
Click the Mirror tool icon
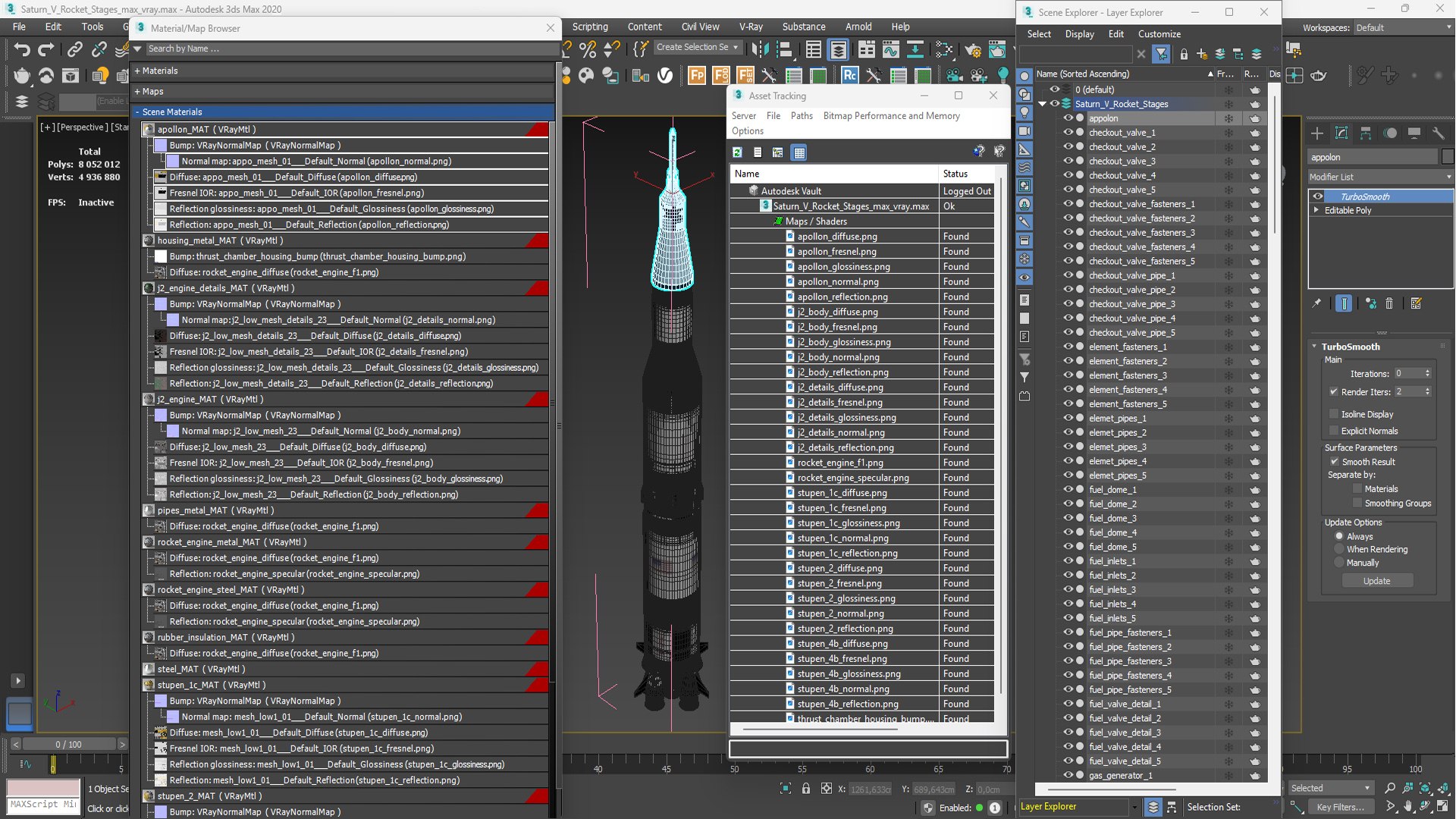coord(759,50)
